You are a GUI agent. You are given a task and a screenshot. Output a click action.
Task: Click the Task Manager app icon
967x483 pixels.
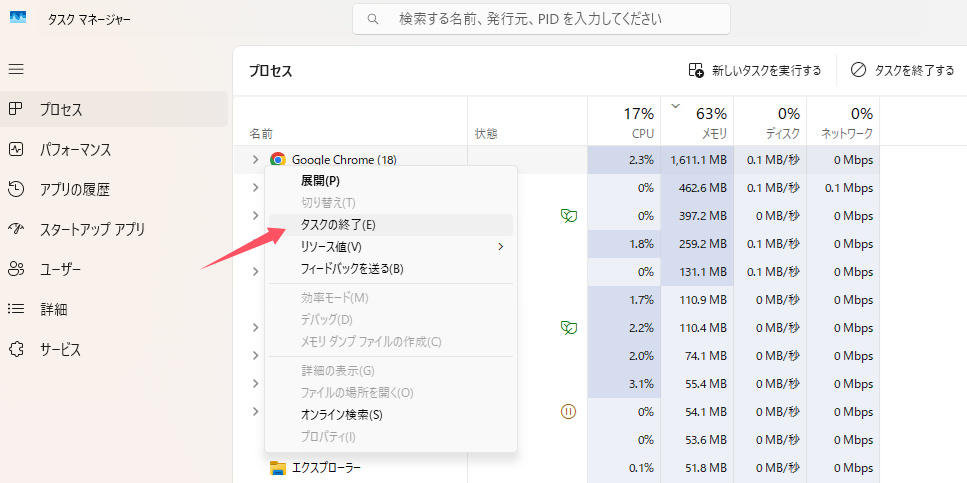click(x=18, y=19)
